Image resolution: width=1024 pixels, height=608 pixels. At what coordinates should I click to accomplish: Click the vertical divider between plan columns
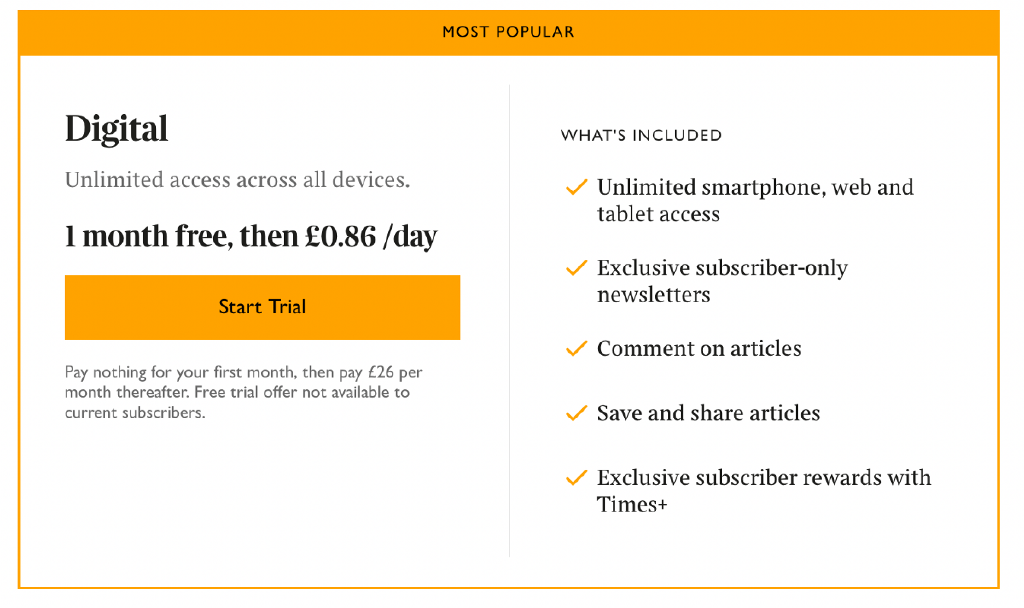[510, 320]
